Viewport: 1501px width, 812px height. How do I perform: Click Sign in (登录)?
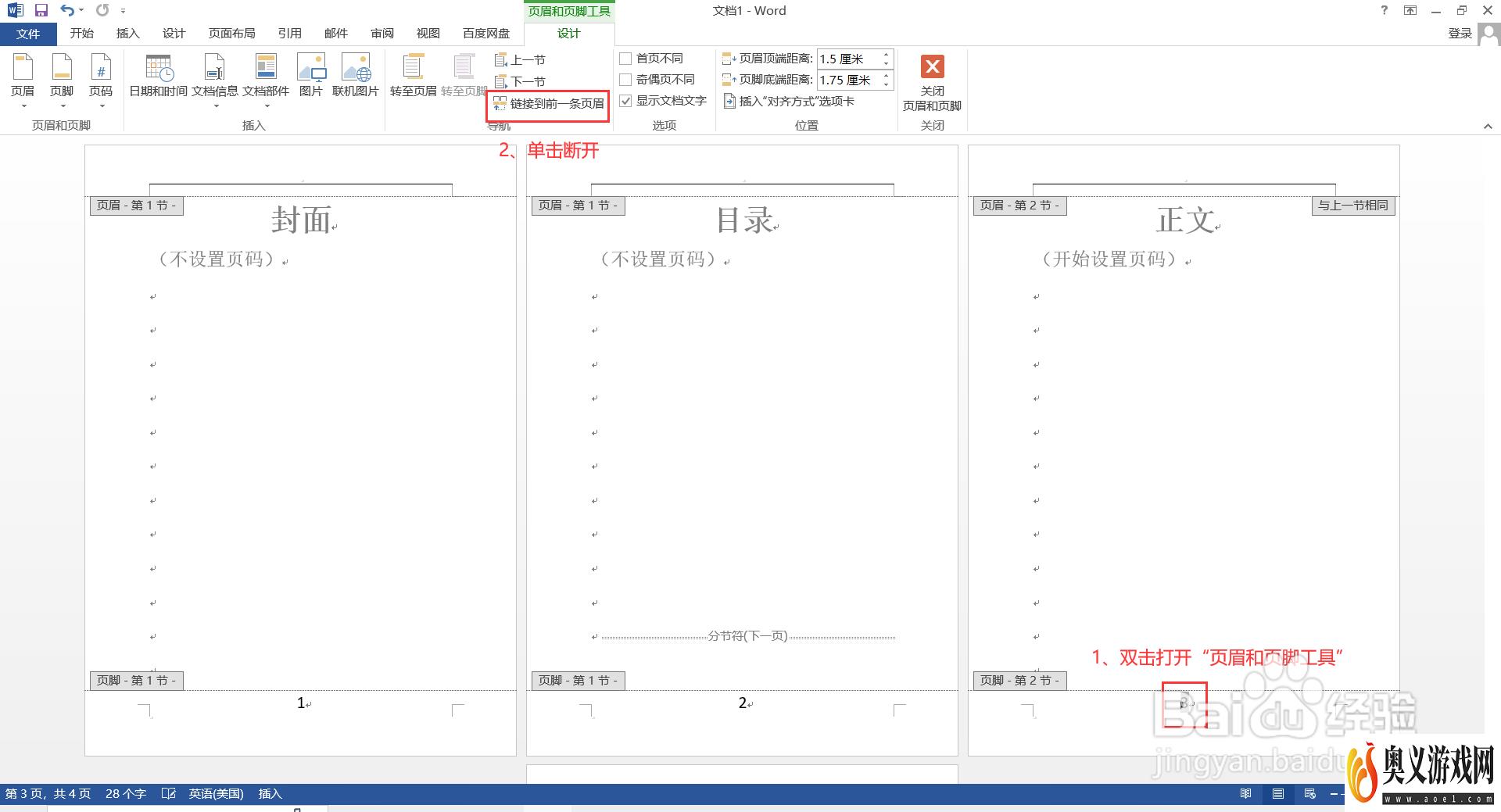(x=1460, y=34)
